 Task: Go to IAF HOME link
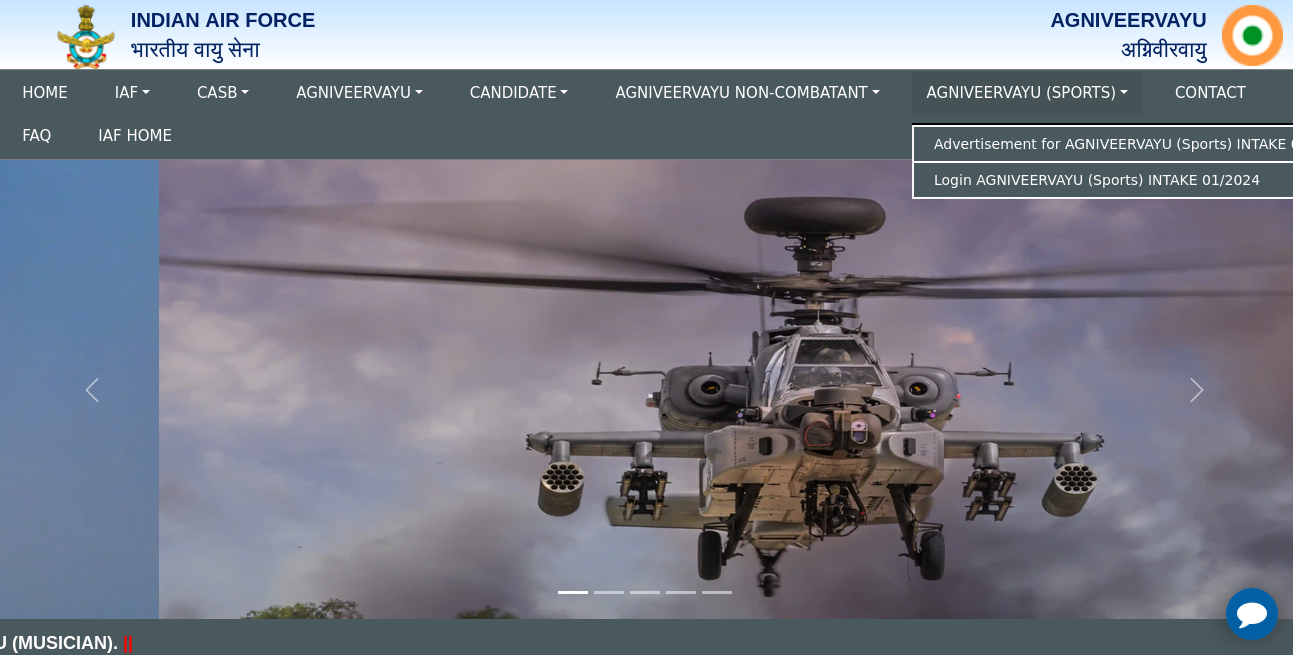pyautogui.click(x=135, y=136)
